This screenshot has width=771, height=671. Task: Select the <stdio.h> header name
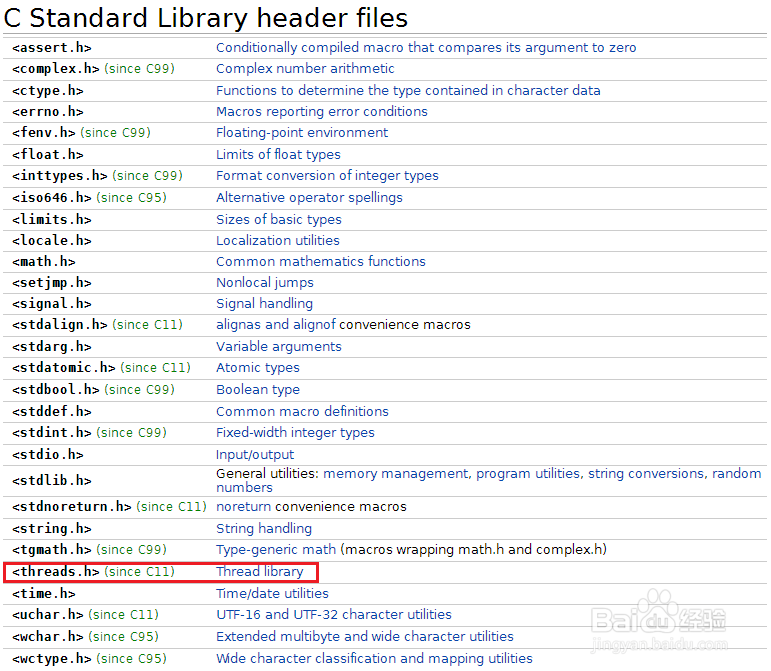(x=48, y=455)
